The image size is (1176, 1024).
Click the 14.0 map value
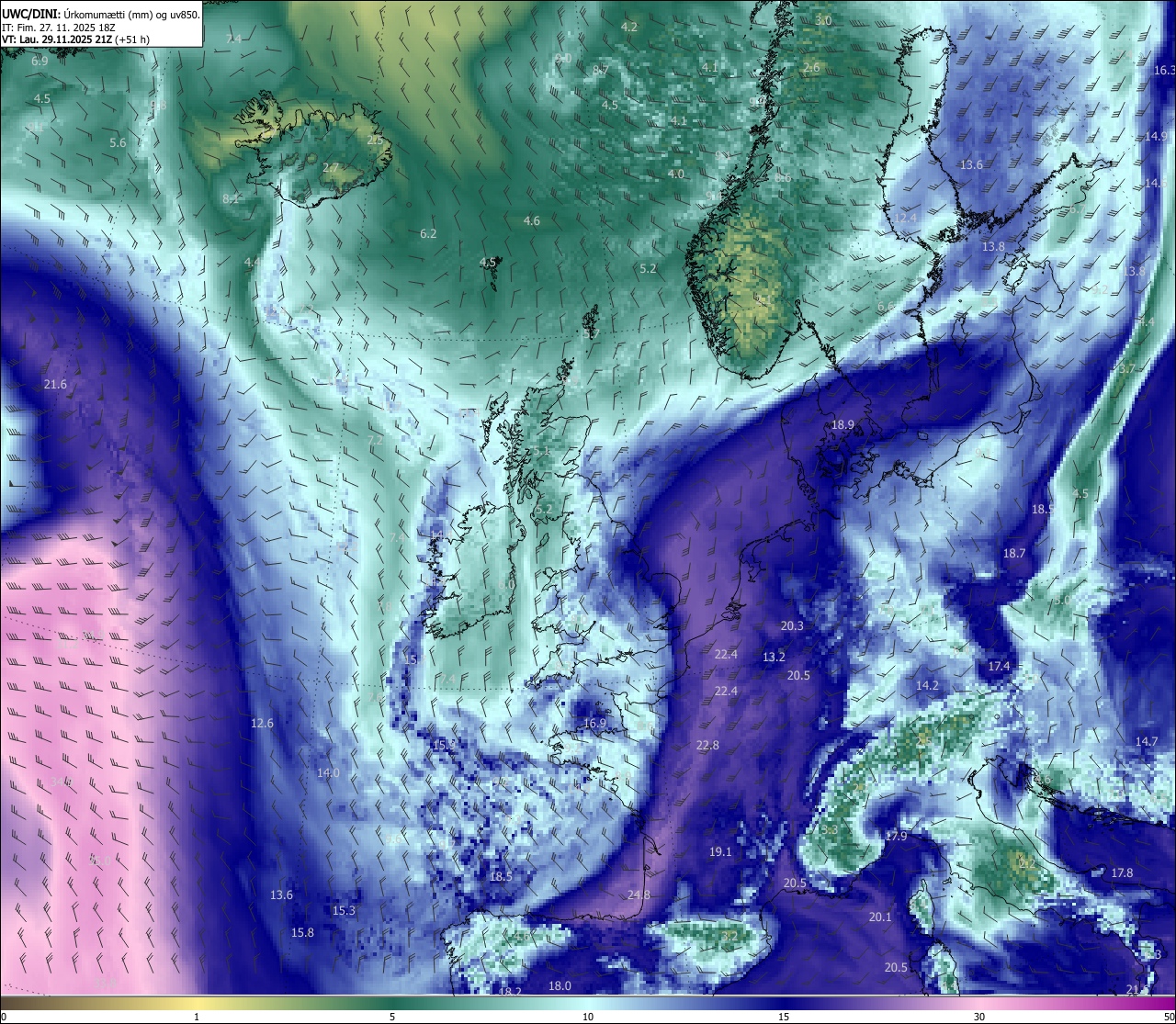pyautogui.click(x=328, y=772)
